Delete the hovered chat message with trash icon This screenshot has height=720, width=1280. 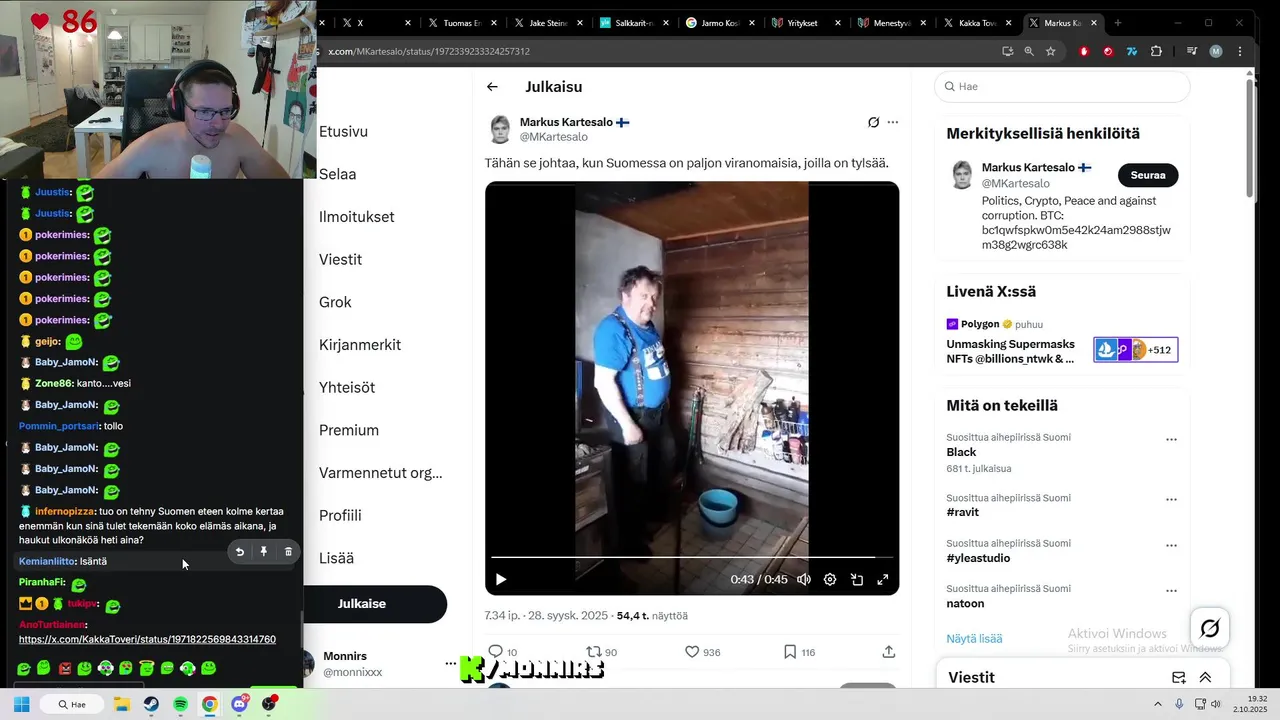(288, 552)
